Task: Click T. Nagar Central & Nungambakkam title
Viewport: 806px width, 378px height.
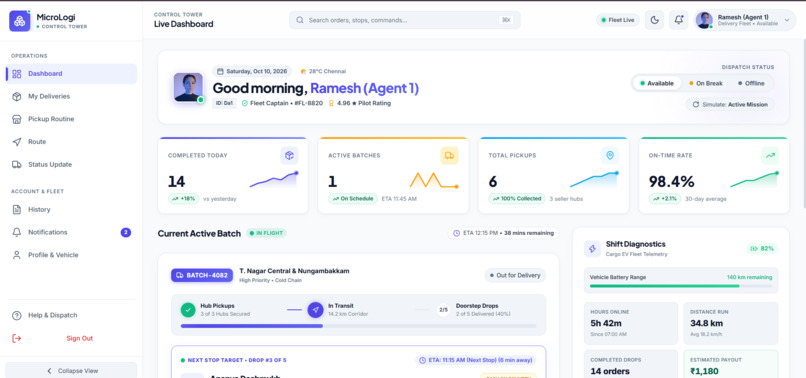Action: coord(295,271)
